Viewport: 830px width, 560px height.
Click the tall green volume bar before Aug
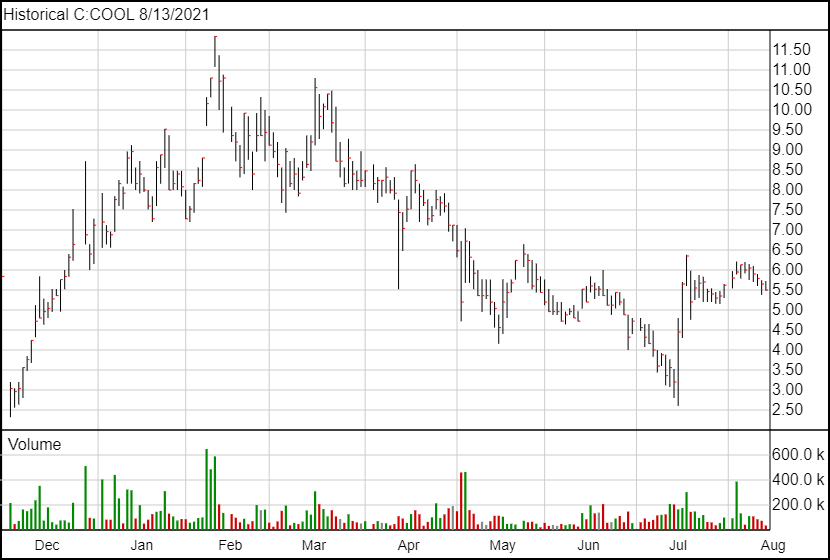coord(736,505)
